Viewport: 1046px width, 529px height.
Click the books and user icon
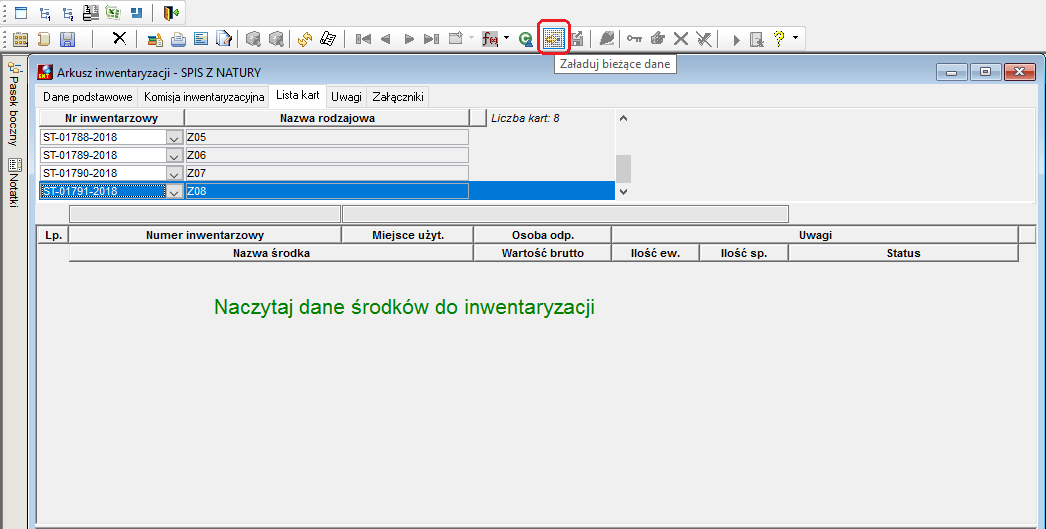click(155, 39)
